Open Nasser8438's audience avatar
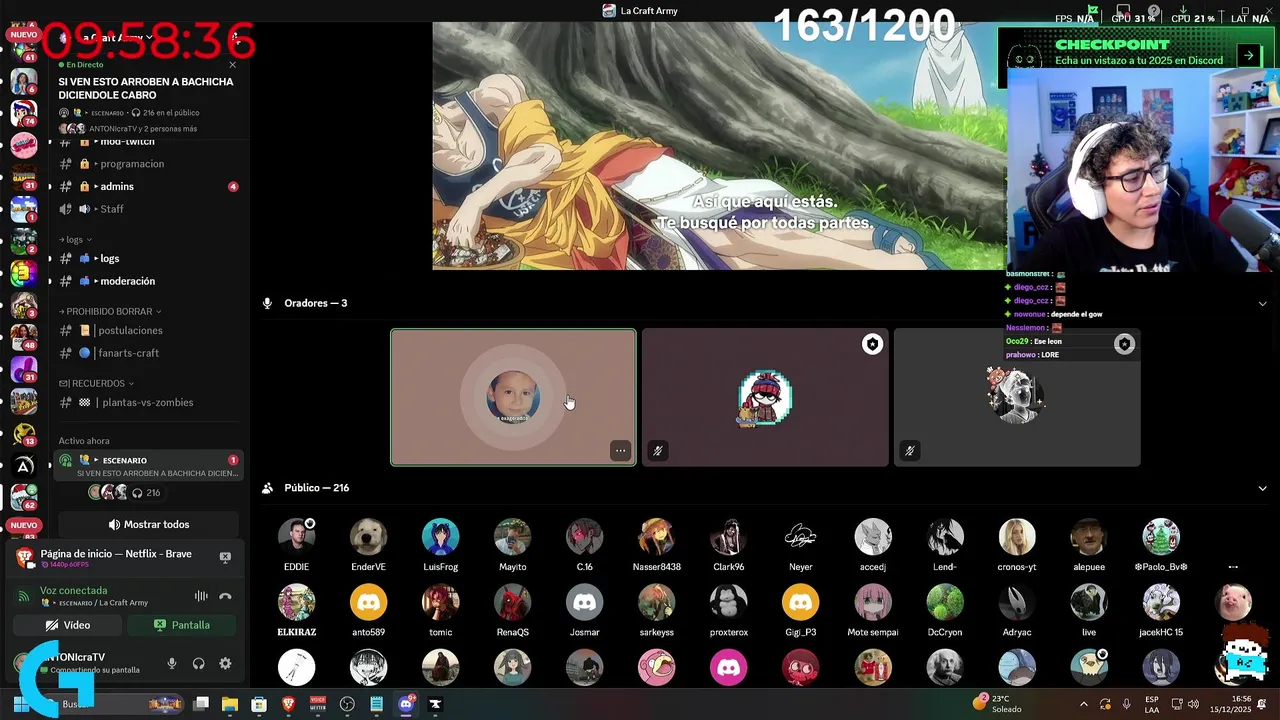The width and height of the screenshot is (1280, 720). [x=656, y=537]
